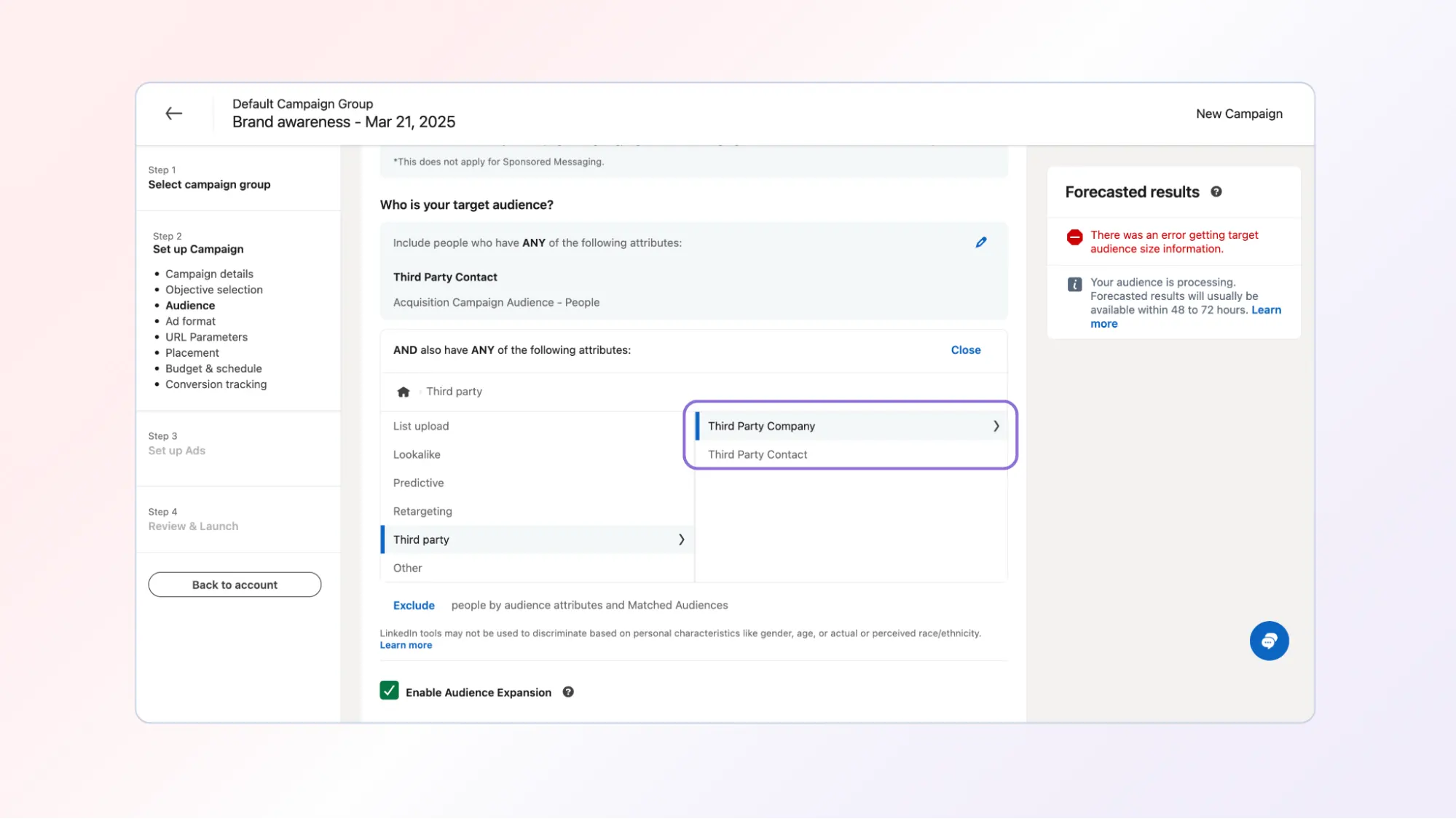Click Close link in attributes panel

(x=965, y=350)
